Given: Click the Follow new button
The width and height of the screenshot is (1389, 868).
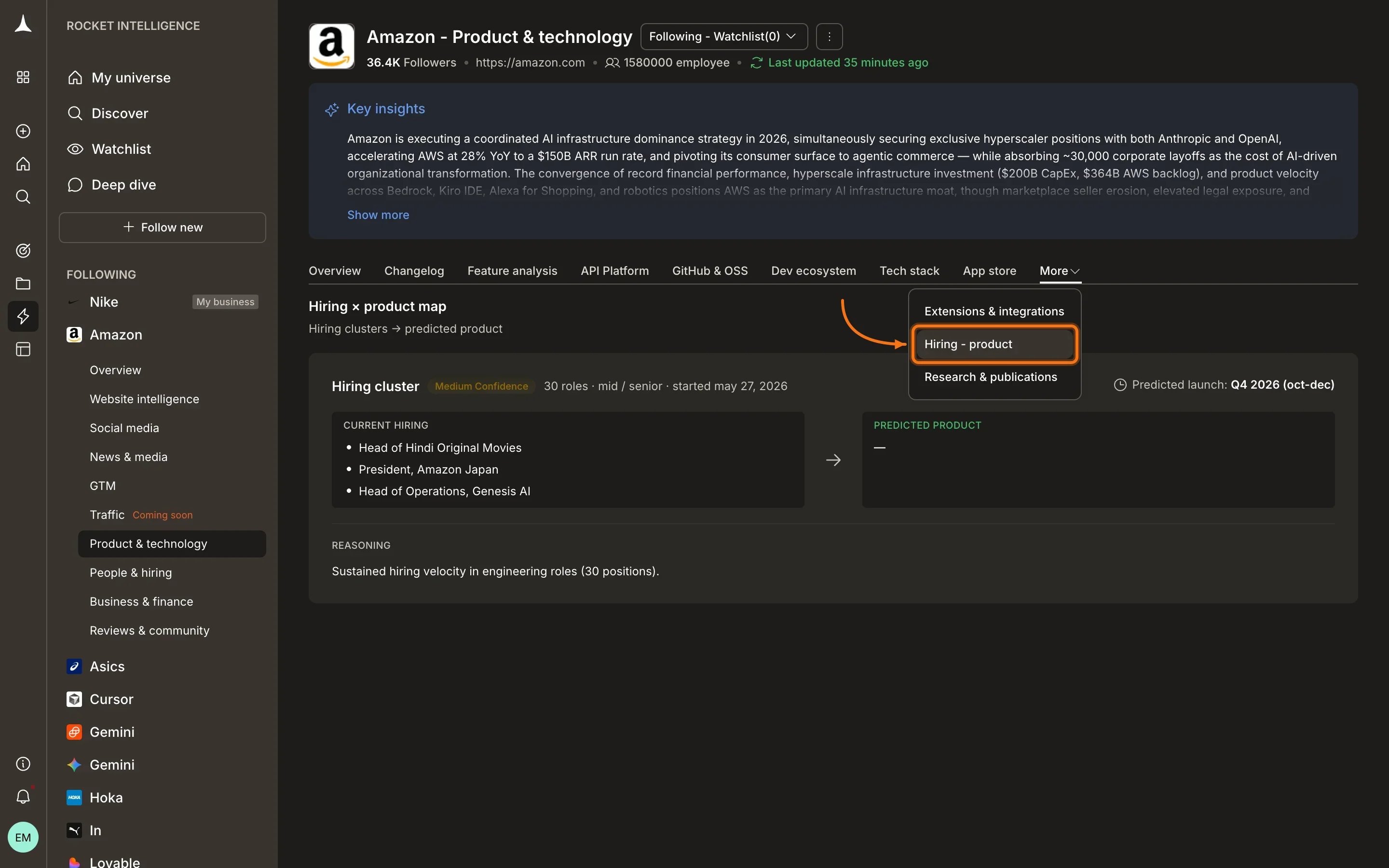Looking at the screenshot, I should click(163, 227).
